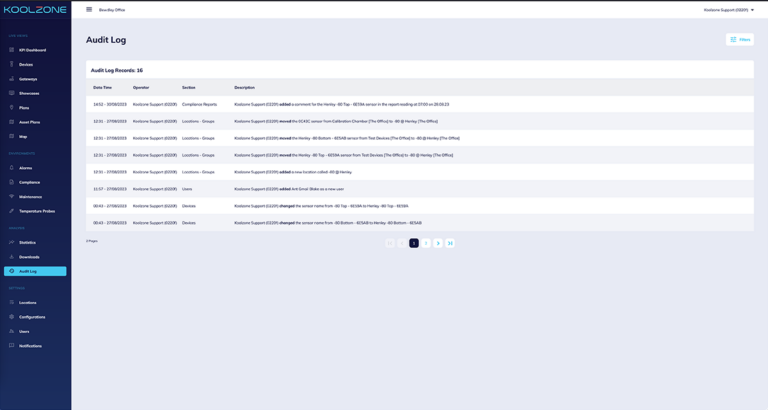
Task: Click the Statistics chart icon
Action: [x=12, y=242]
